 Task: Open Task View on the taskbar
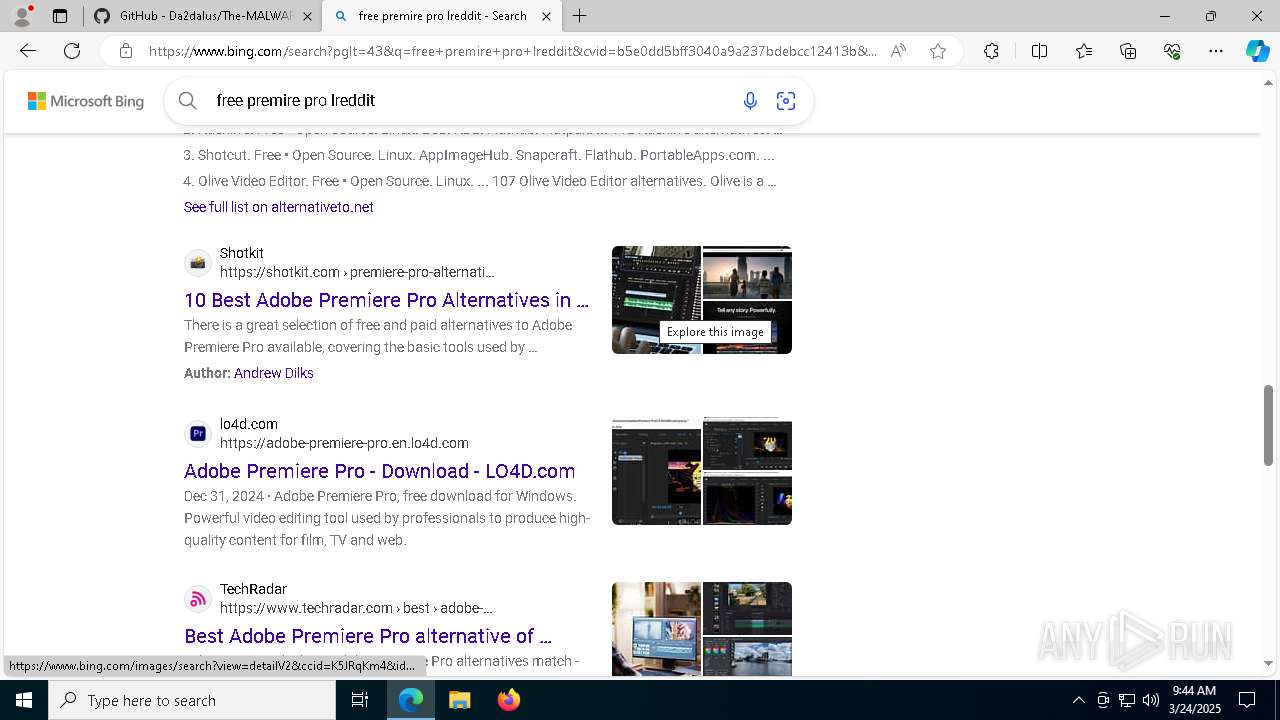click(x=360, y=700)
